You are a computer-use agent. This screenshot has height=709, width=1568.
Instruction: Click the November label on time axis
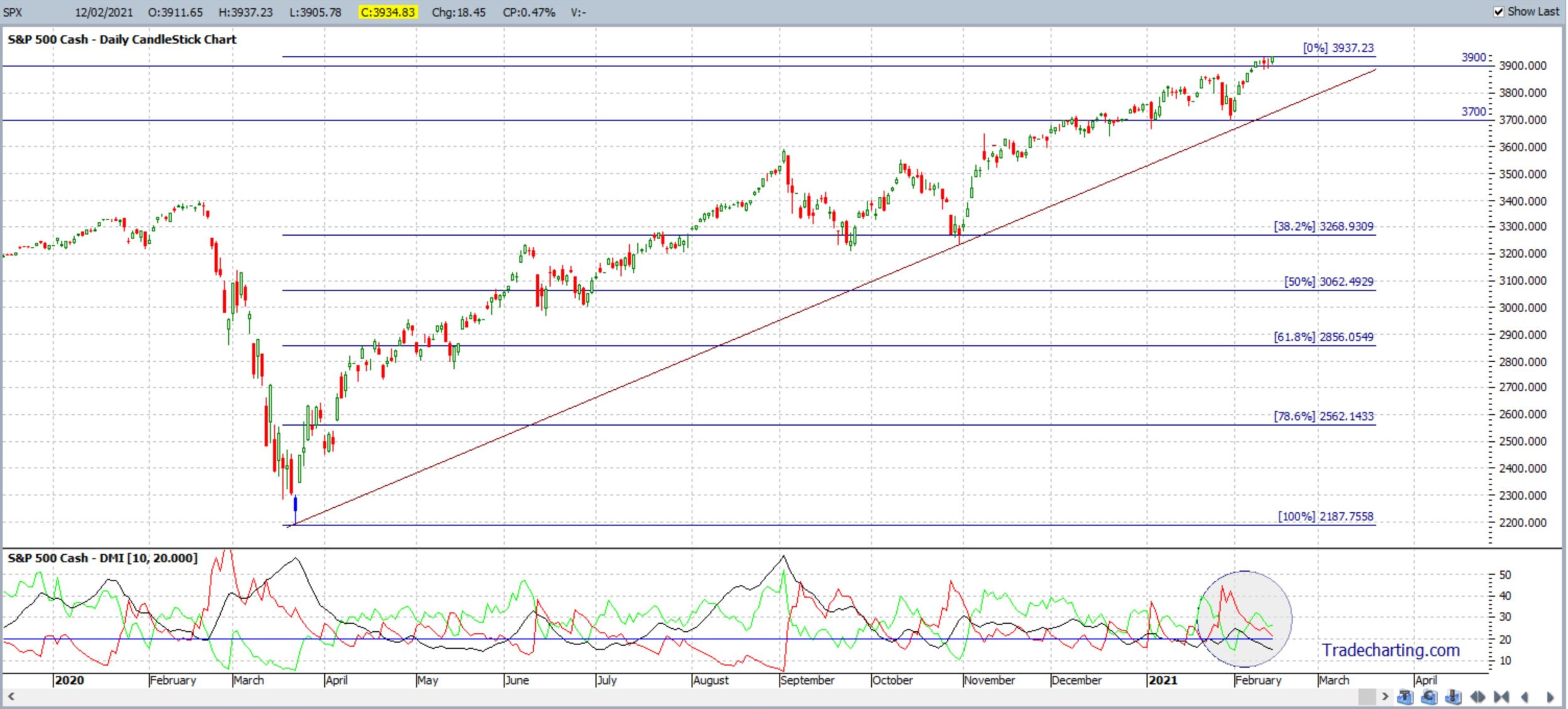tap(989, 680)
